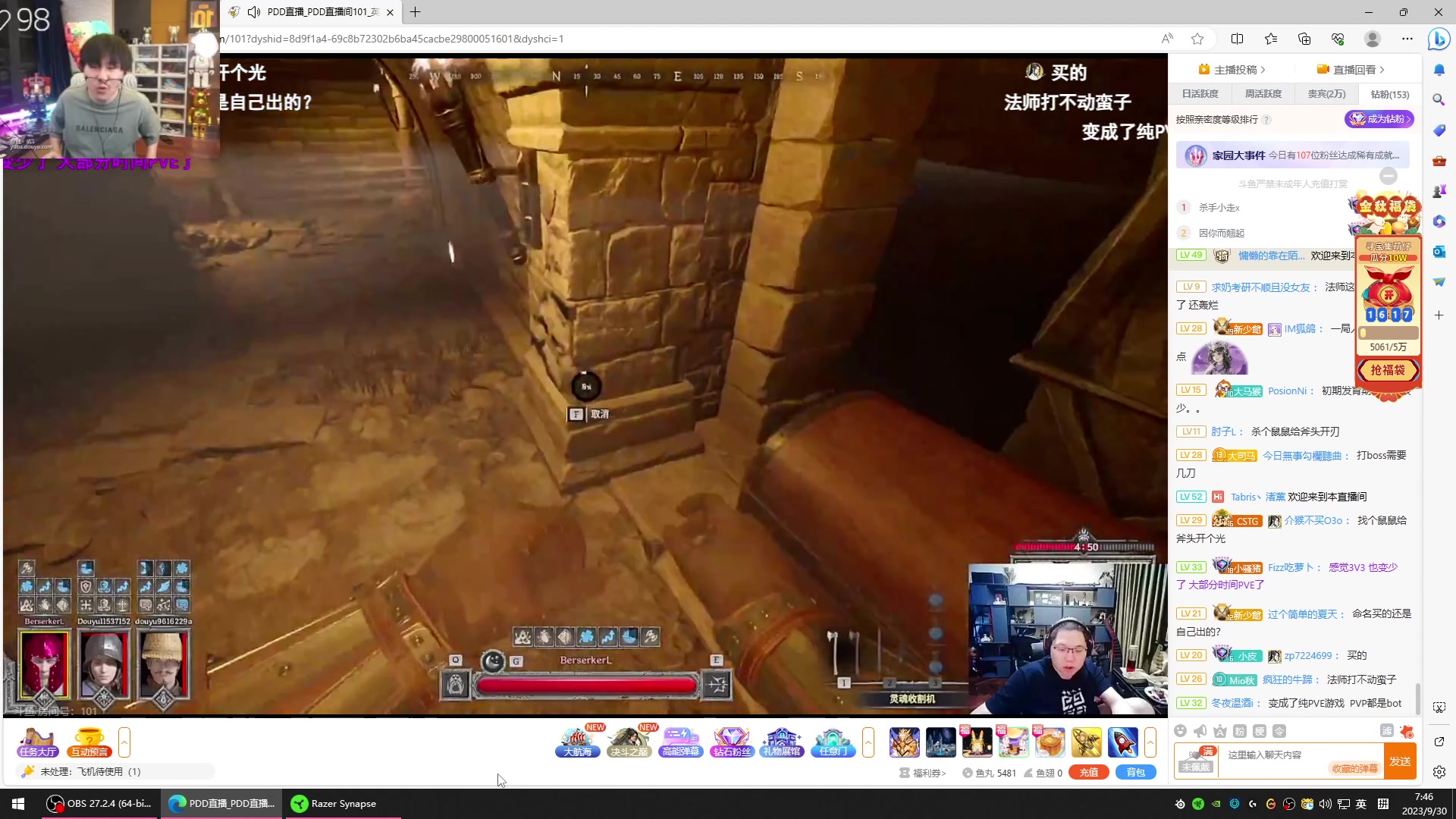Expand the arrow next to 互动预言
Image resolution: width=1456 pixels, height=819 pixels.
124,742
